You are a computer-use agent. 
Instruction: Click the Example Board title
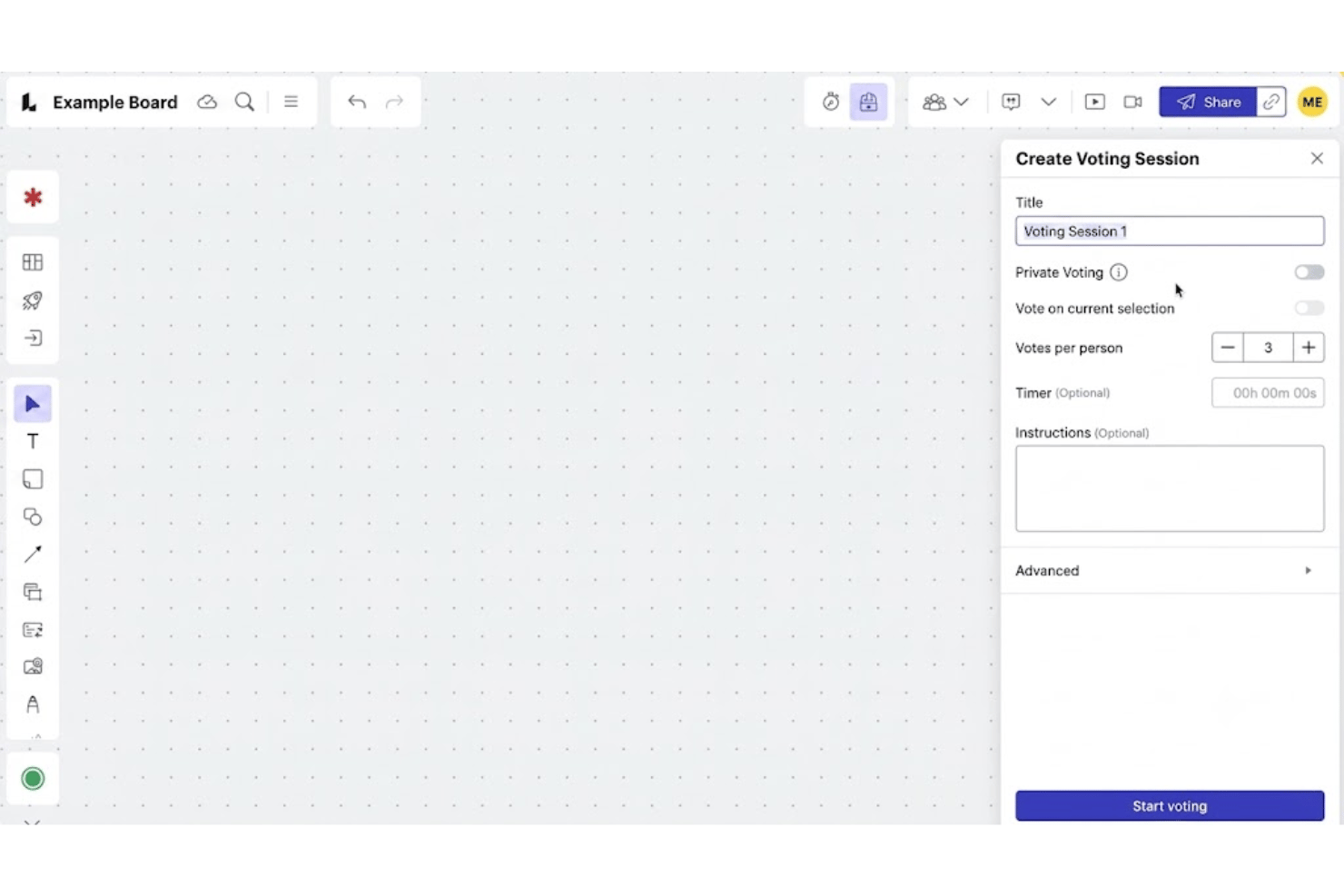[x=115, y=103]
